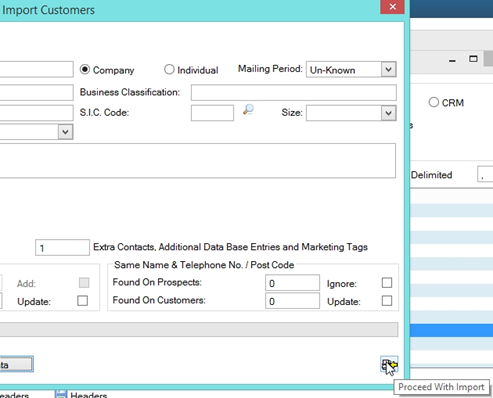Click the 'Mailing Period:' label
Screen dimensions: 493x398
pos(270,69)
